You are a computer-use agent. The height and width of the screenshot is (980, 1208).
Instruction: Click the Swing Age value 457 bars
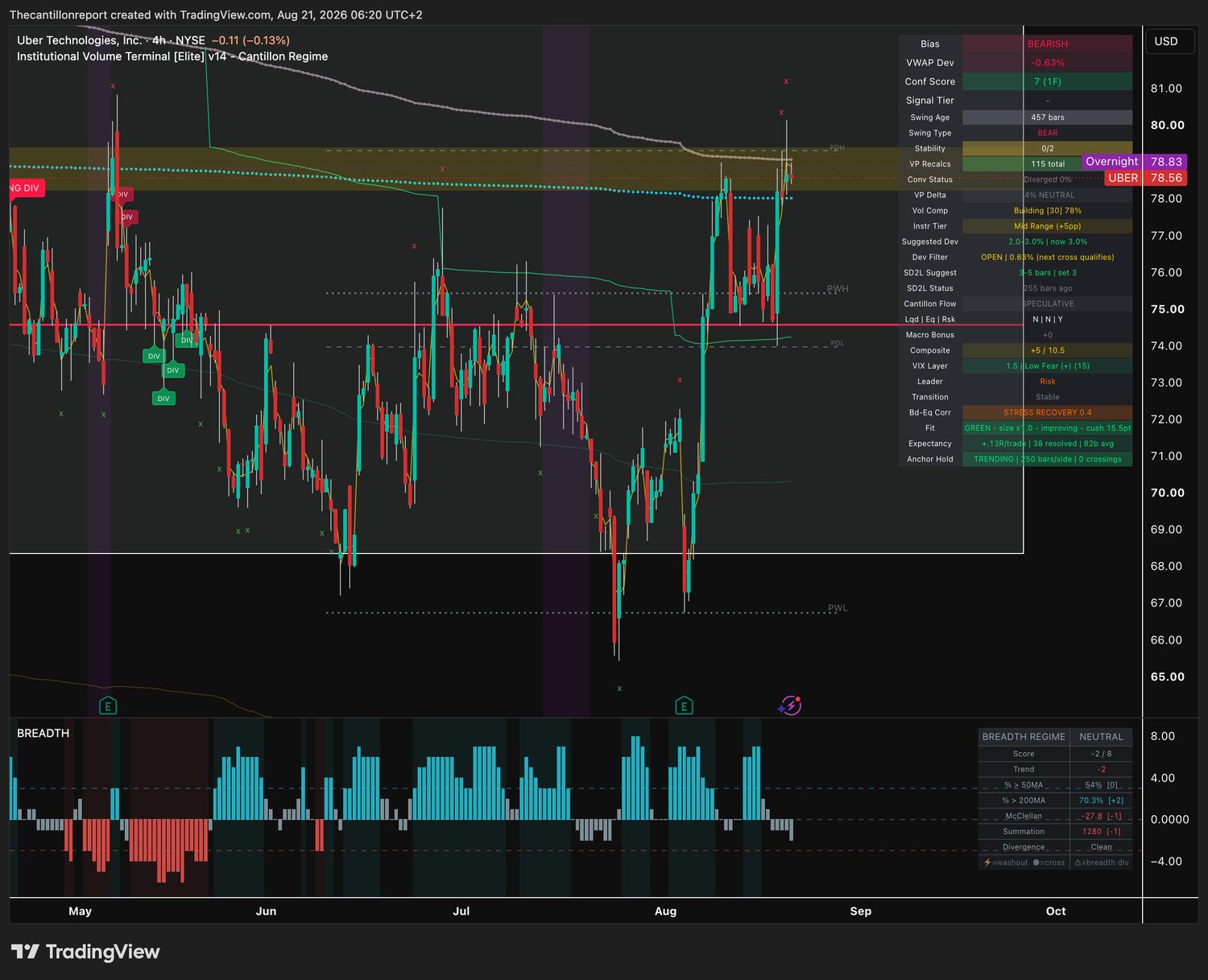point(1048,118)
